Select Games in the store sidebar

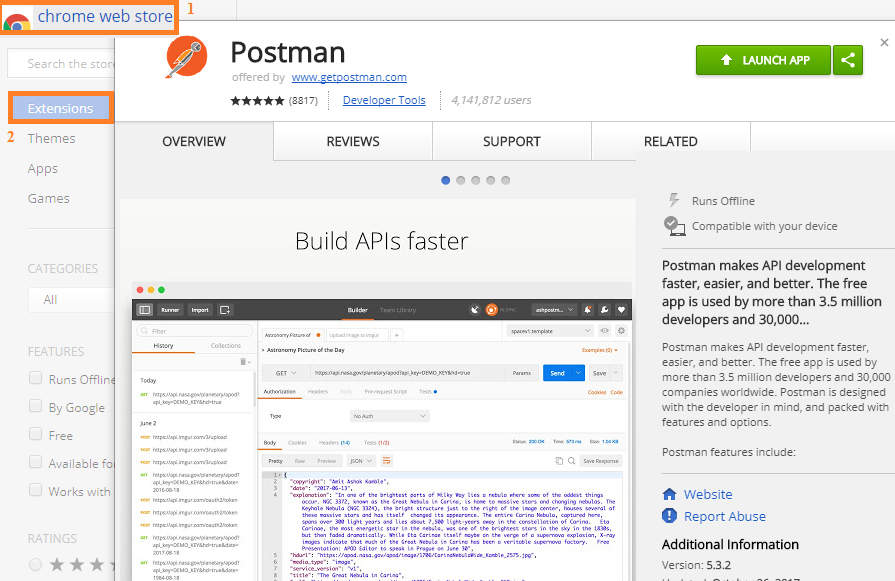pos(49,199)
